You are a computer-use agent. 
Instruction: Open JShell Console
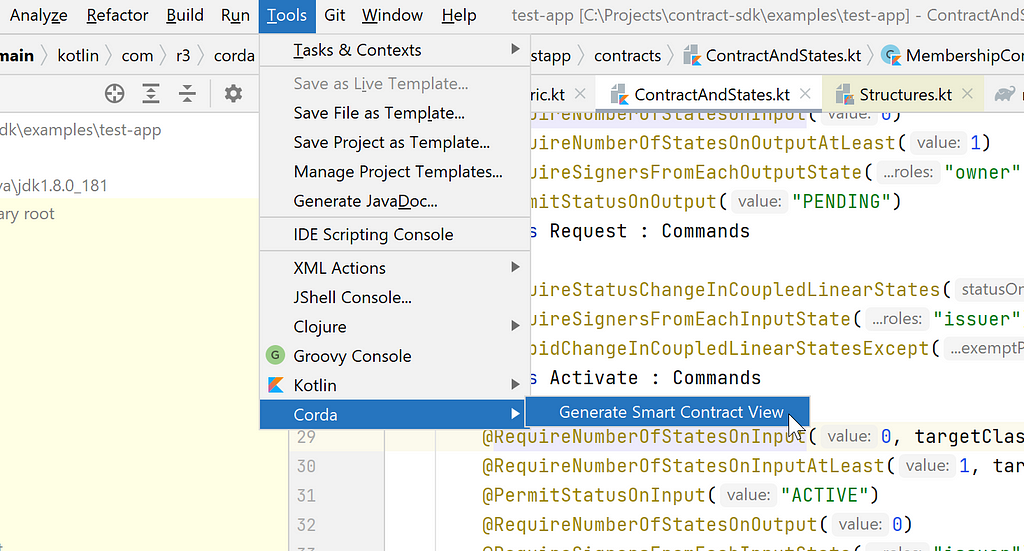tap(394, 297)
